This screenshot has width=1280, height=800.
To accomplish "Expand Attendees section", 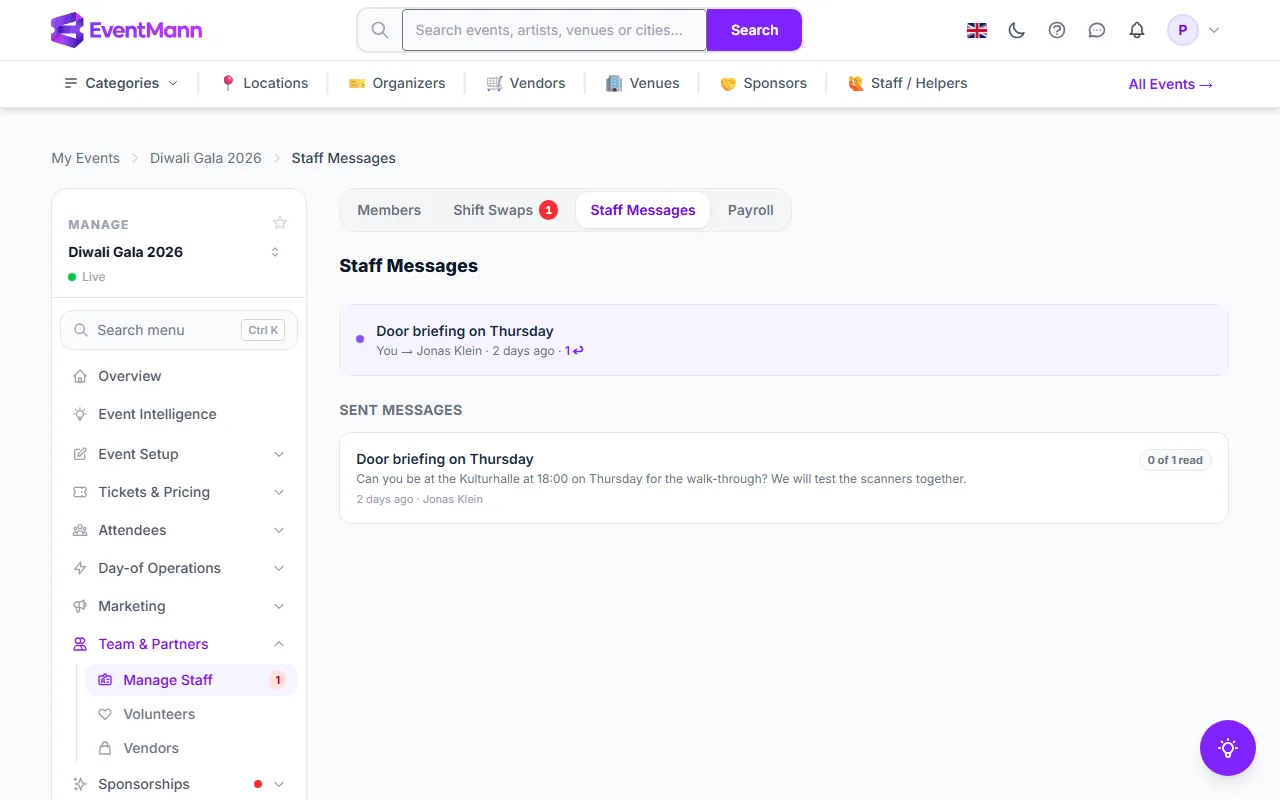I will pyautogui.click(x=179, y=530).
